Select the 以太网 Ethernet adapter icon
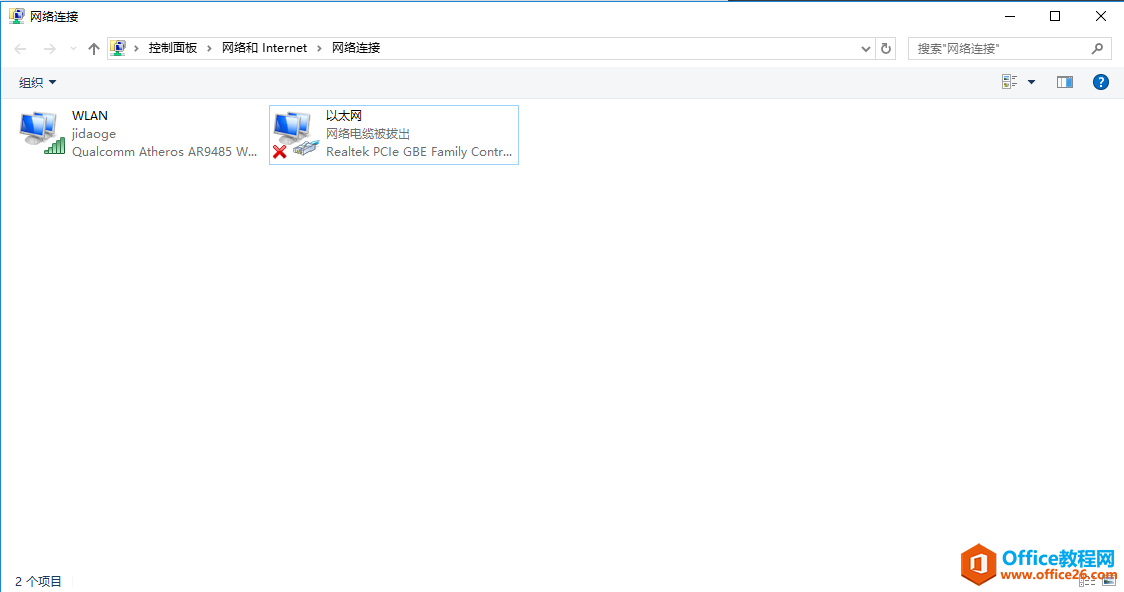Screen dimensions: 1124x592 click(x=295, y=134)
